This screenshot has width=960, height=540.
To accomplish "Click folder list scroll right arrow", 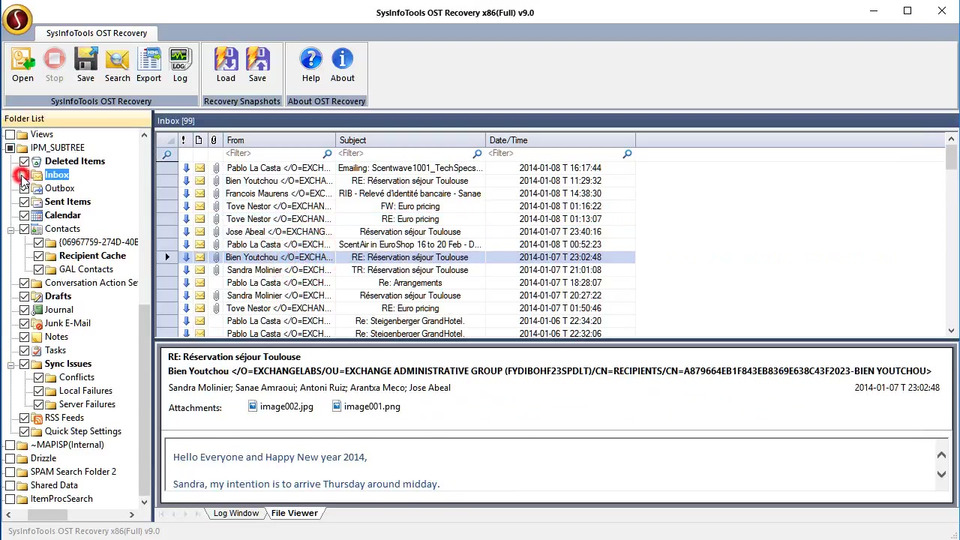I will coord(132,515).
